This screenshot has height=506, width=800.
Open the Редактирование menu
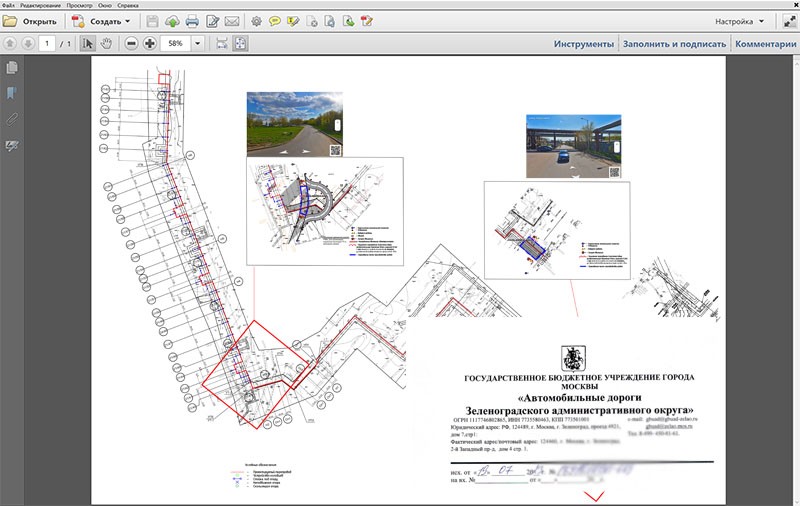point(41,5)
